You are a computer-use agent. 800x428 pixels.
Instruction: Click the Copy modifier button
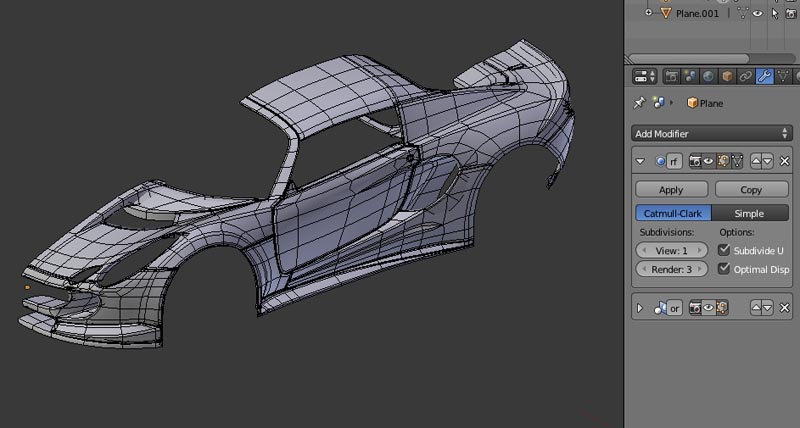(x=751, y=189)
